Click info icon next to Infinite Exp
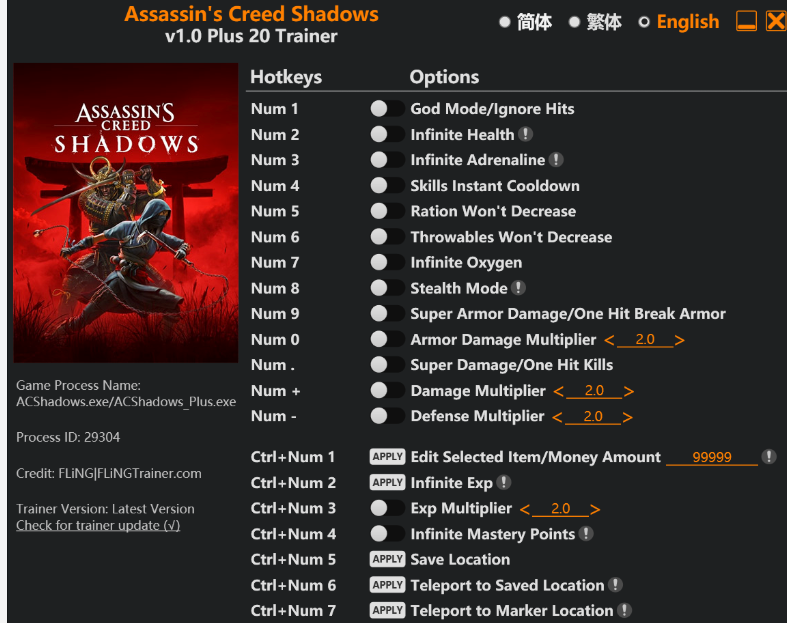Viewport: 787px width, 623px height. pos(503,482)
